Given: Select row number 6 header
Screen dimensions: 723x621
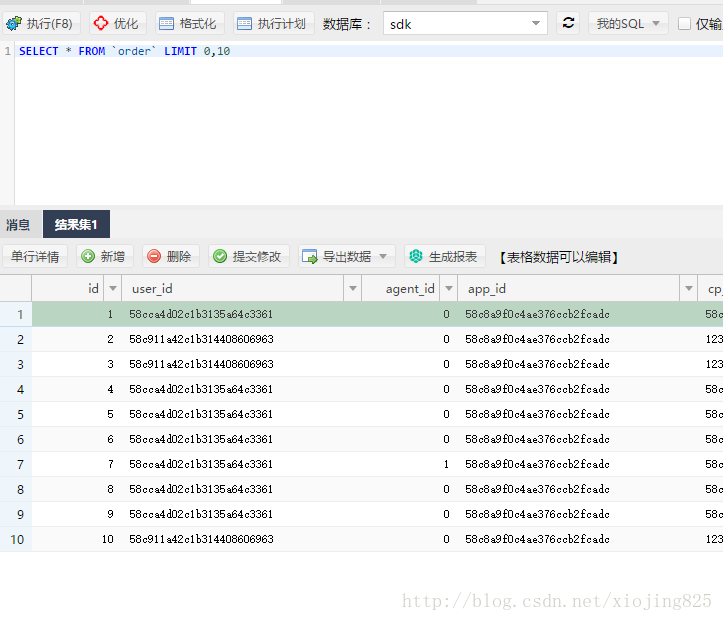Looking at the screenshot, I should [x=16, y=439].
